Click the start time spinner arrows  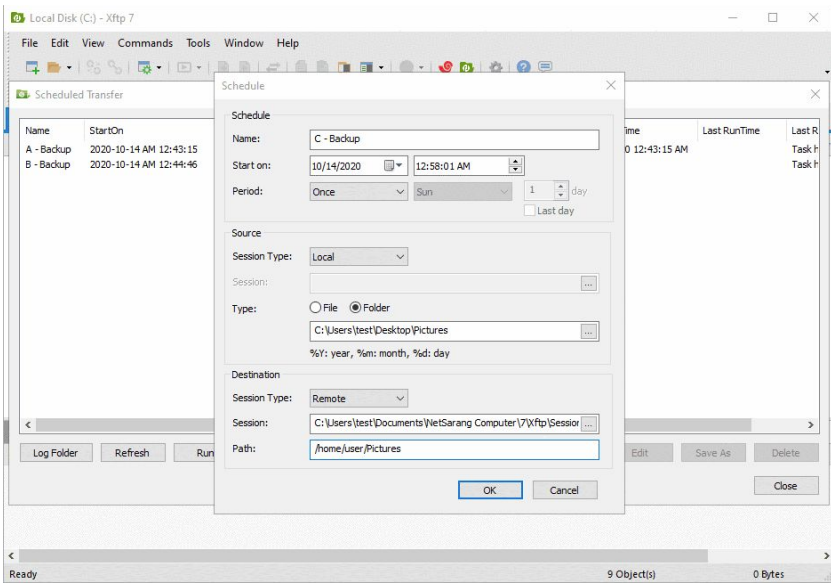(515, 166)
